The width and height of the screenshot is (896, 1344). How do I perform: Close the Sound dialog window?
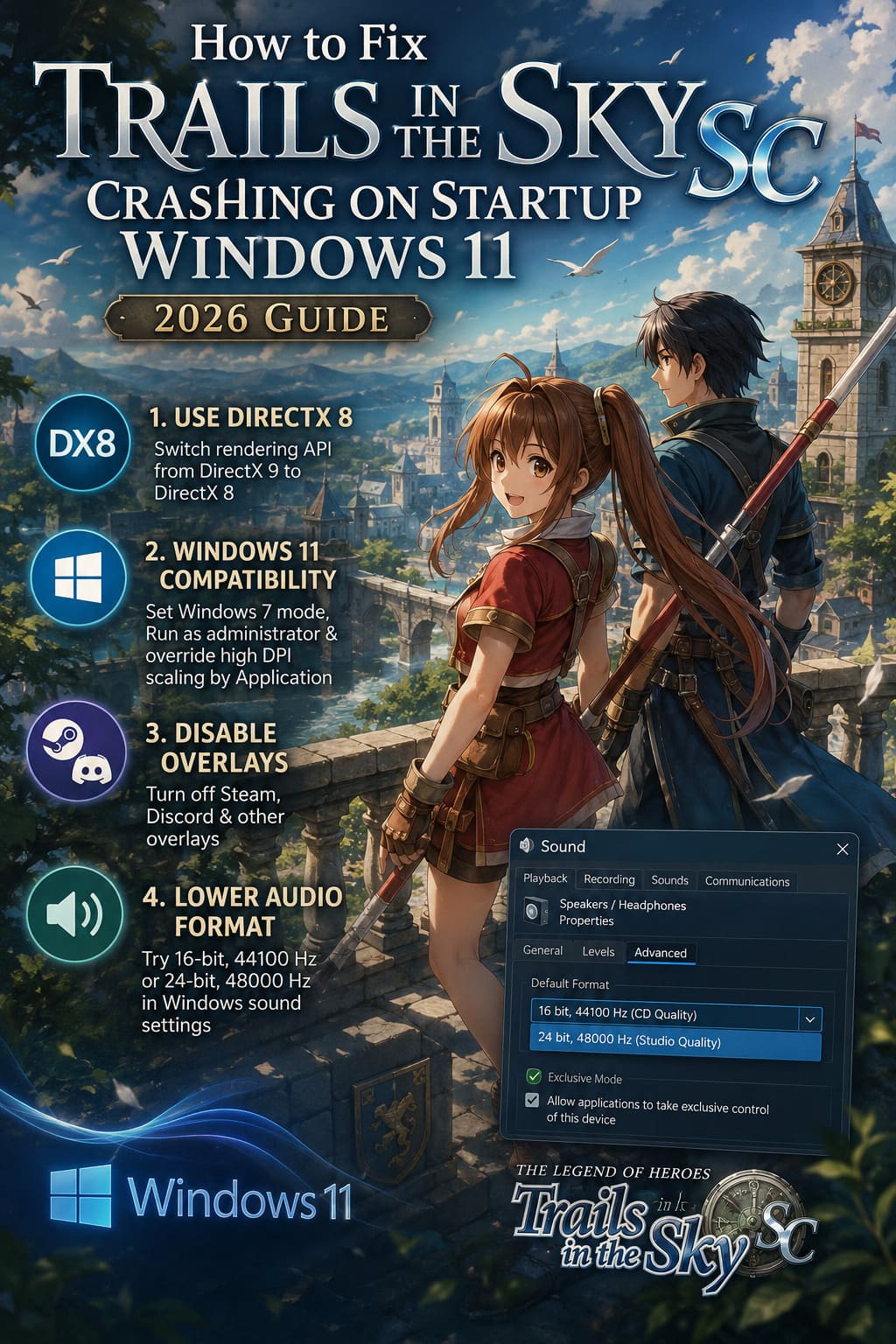[842, 848]
